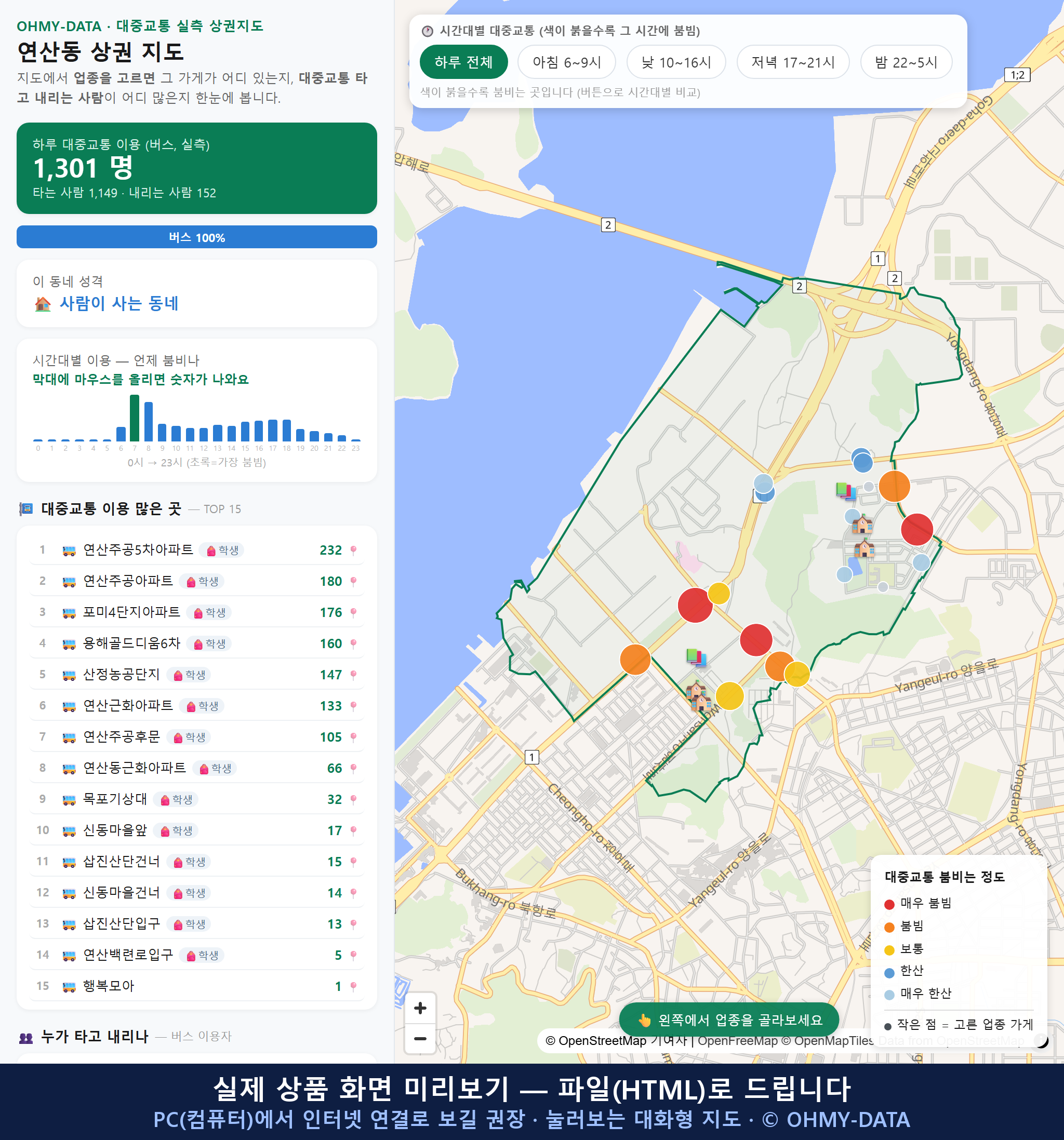Open the OpenFreeMap attribution link
This screenshot has height=1140, width=1064.
coord(738,1040)
